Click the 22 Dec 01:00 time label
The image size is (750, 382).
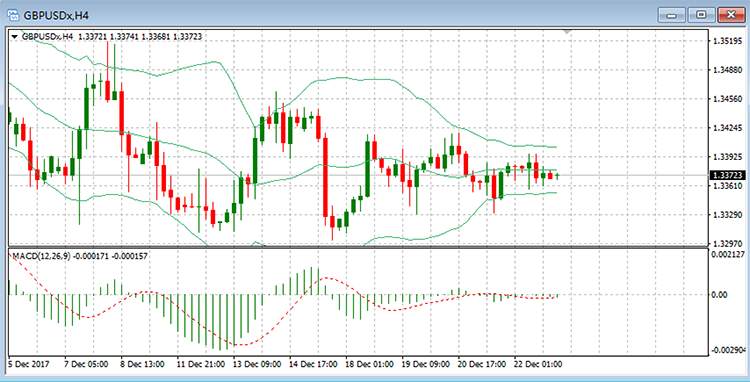[x=538, y=364]
